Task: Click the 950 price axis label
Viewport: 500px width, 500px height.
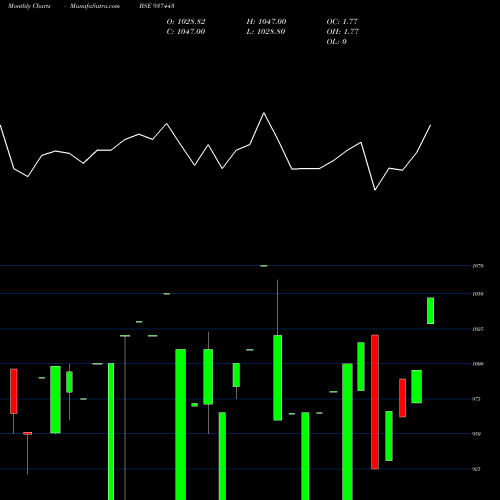Action: coord(477,434)
